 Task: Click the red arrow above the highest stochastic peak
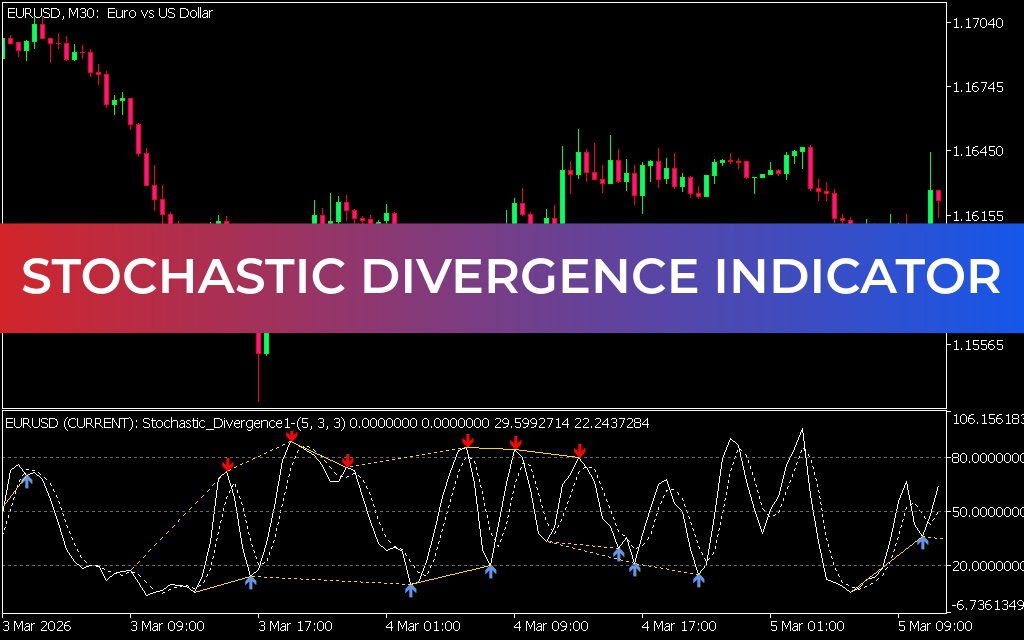pos(292,438)
